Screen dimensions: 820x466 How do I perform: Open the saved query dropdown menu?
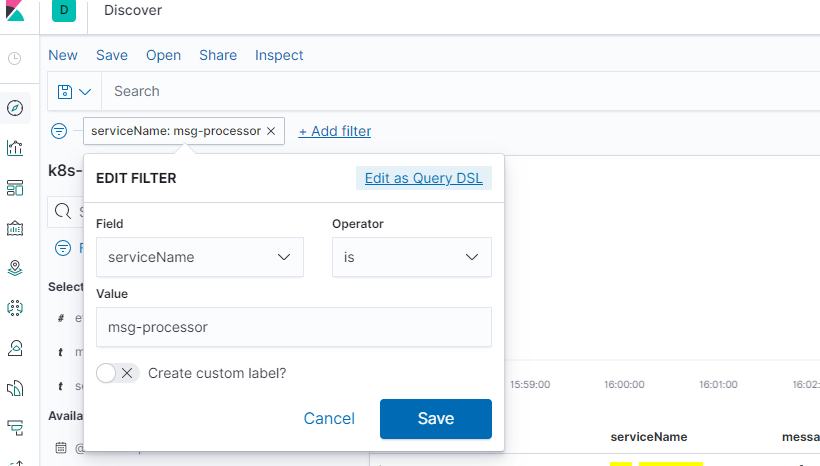coord(75,91)
